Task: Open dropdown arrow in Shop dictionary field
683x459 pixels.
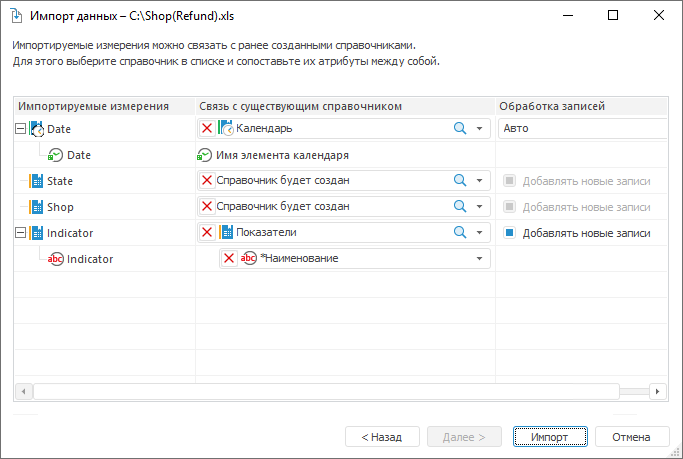Action: pyautogui.click(x=480, y=206)
